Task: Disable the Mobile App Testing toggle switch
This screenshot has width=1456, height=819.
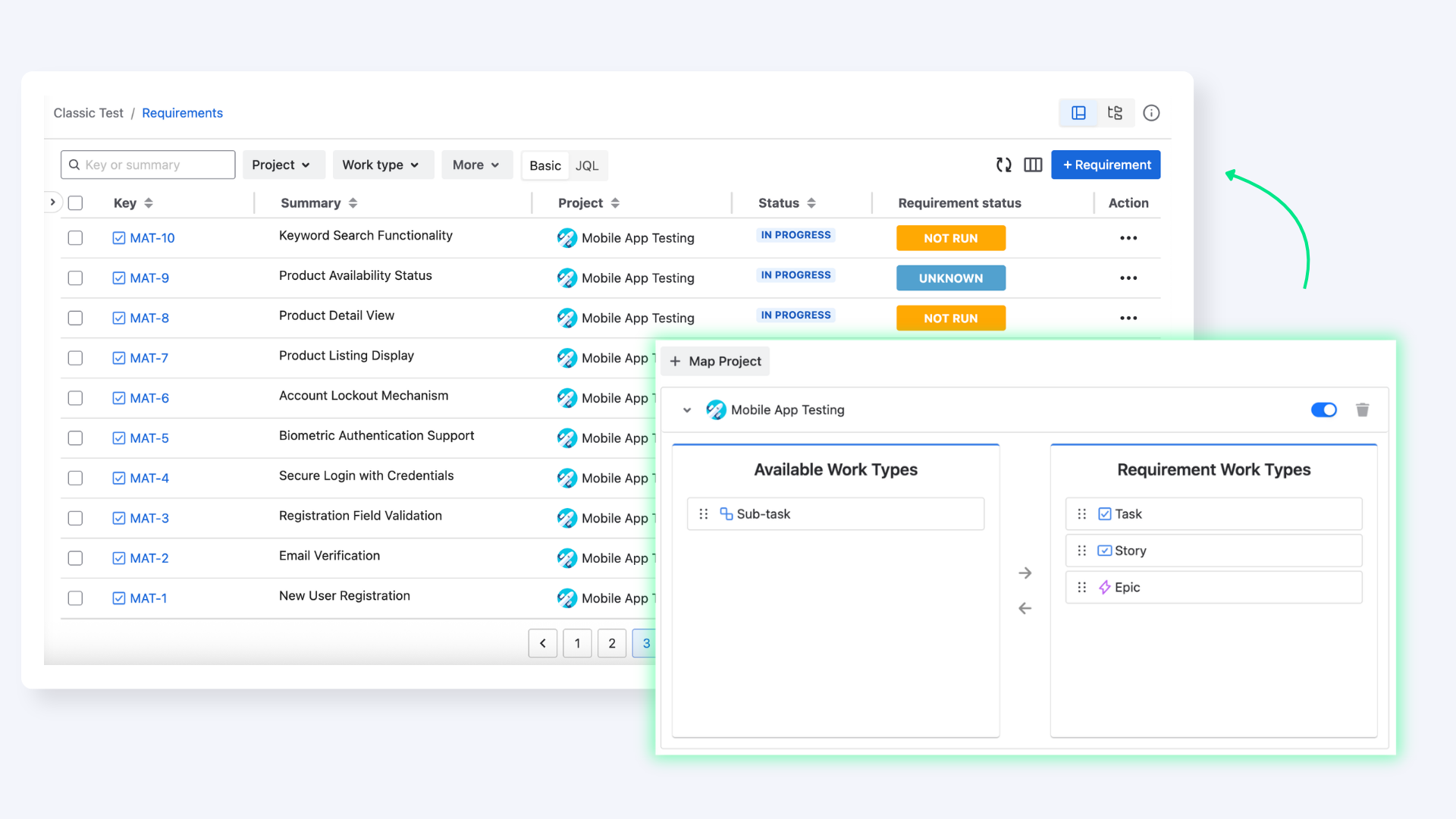Action: [1324, 409]
